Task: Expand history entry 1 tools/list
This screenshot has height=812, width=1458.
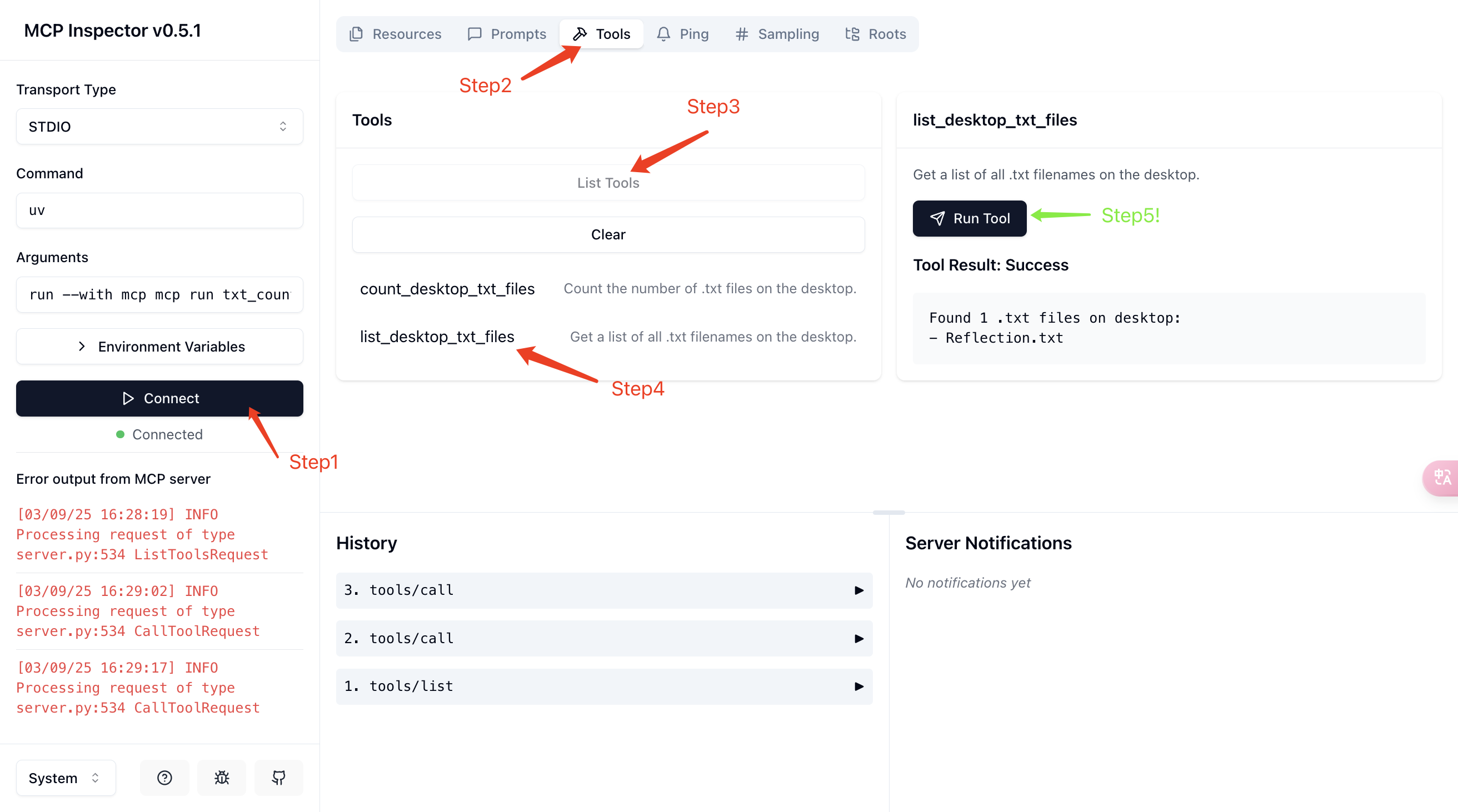Action: pyautogui.click(x=603, y=686)
